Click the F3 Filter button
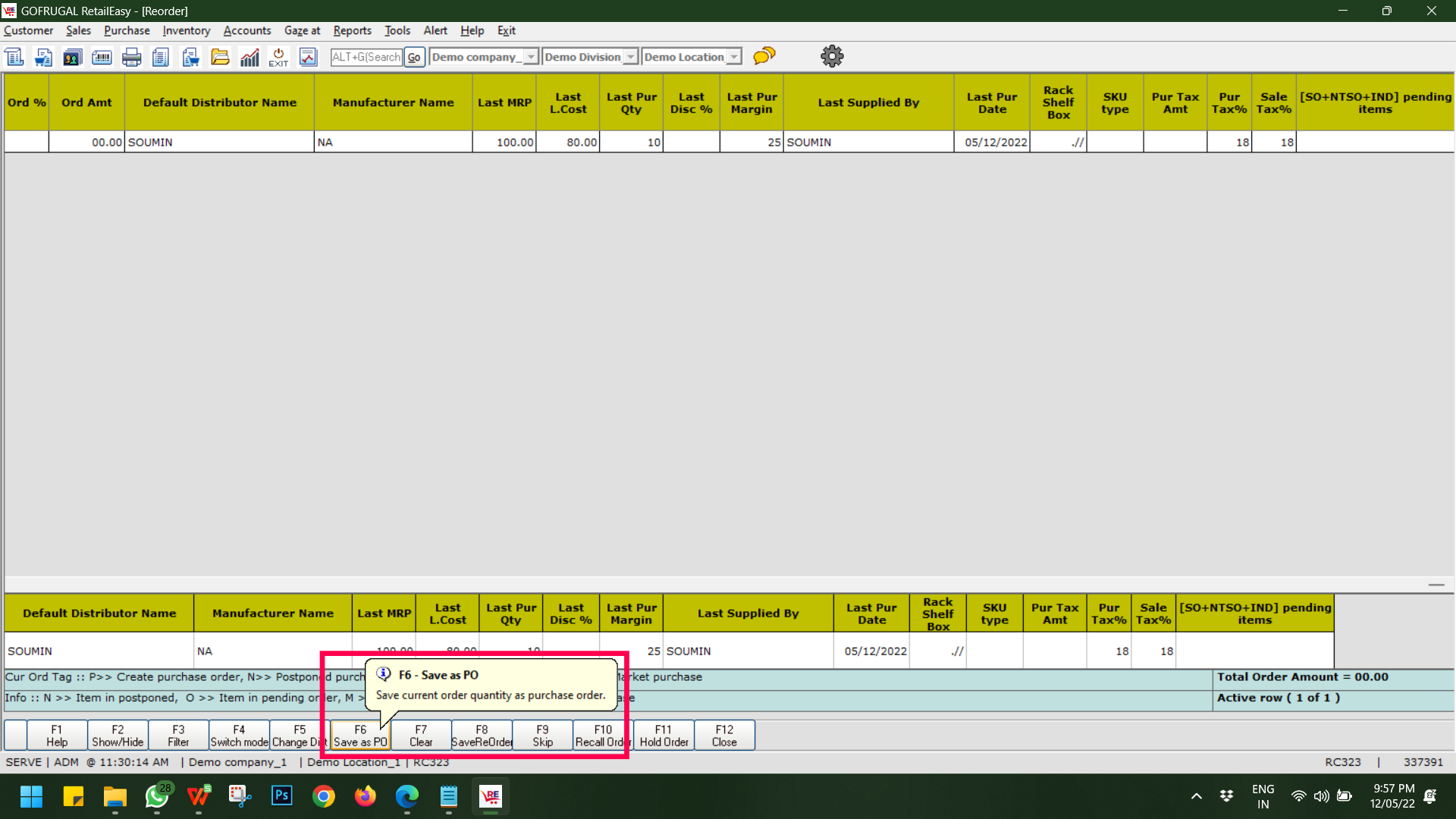Viewport: 1456px width, 819px height. click(x=178, y=736)
